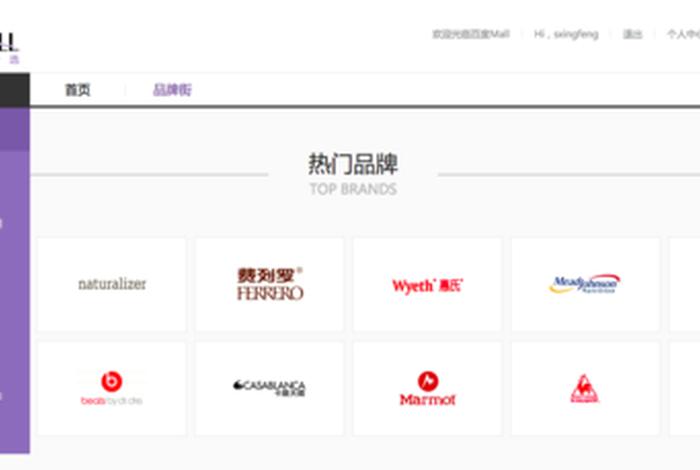Select the Marmot brand logo

coord(427,388)
